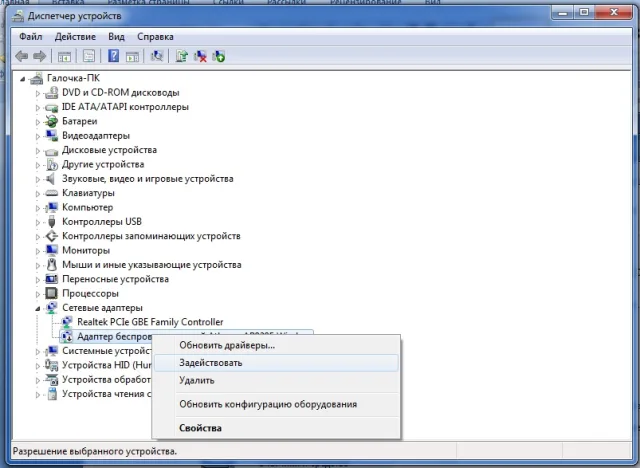Click status bar text Разрешение выбранного устройства
640x468 pixels.
[x=95, y=452]
